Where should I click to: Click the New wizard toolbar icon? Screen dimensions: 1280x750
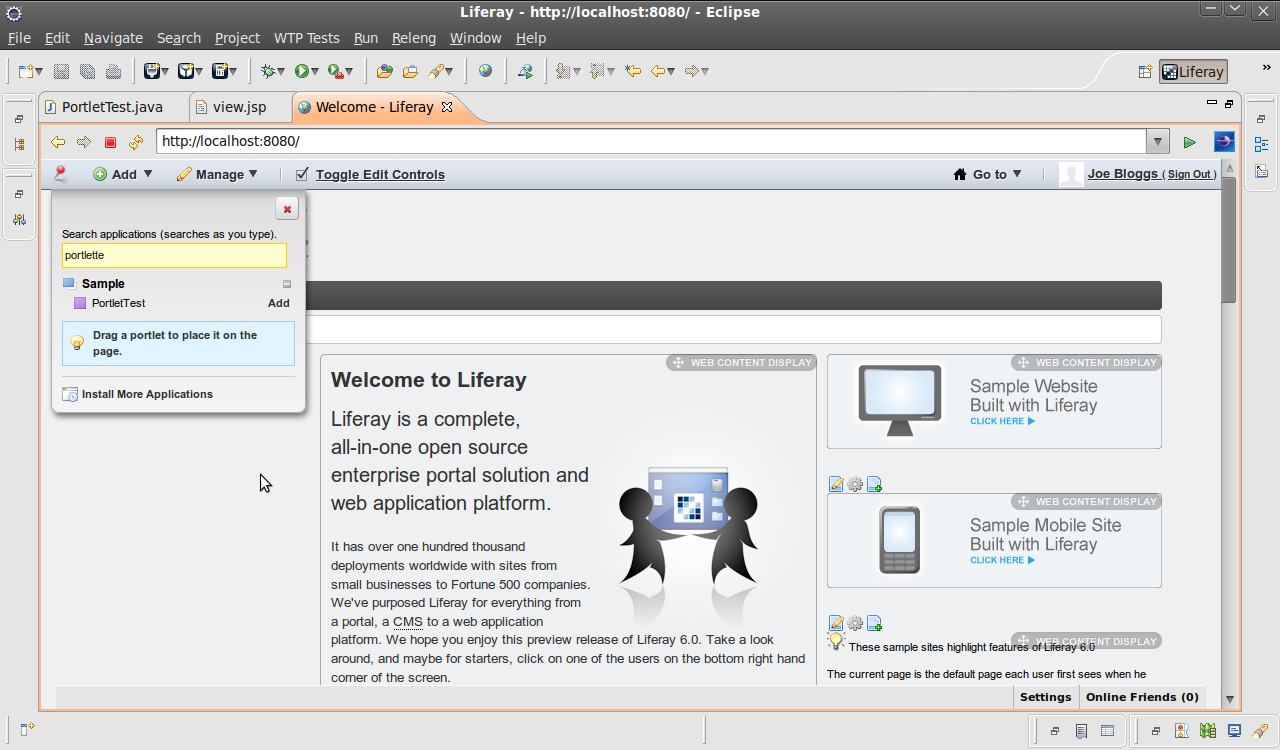point(27,71)
